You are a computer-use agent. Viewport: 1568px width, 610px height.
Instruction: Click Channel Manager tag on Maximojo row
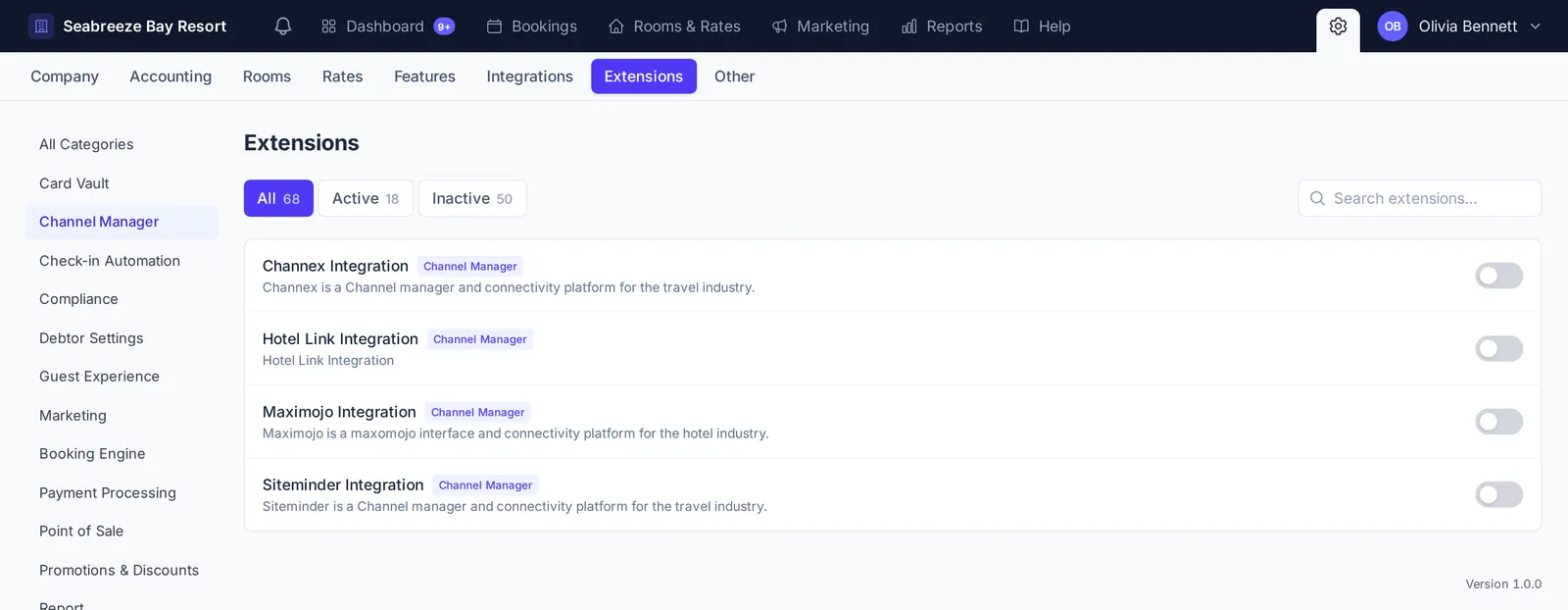tap(477, 413)
